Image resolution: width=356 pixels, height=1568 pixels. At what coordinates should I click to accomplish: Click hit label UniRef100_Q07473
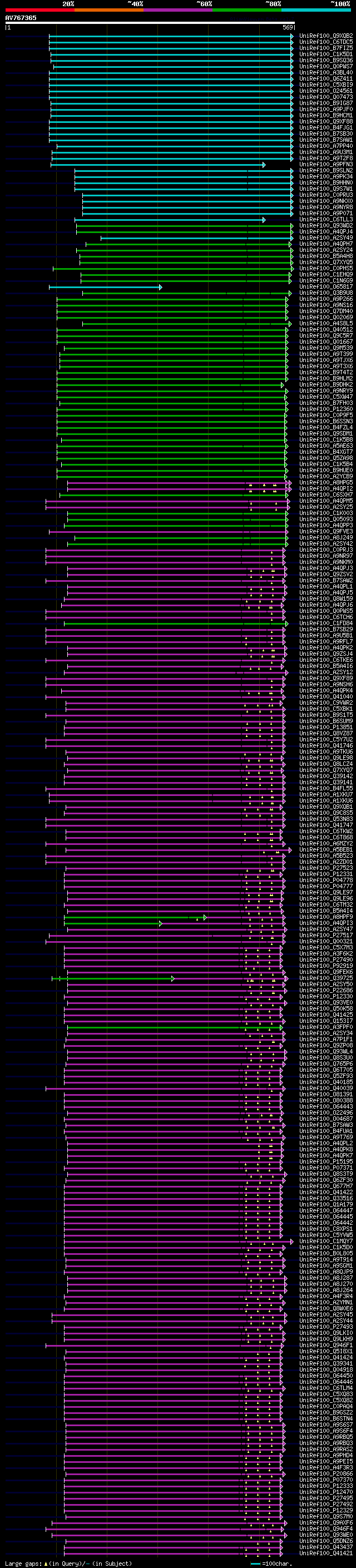point(326,97)
